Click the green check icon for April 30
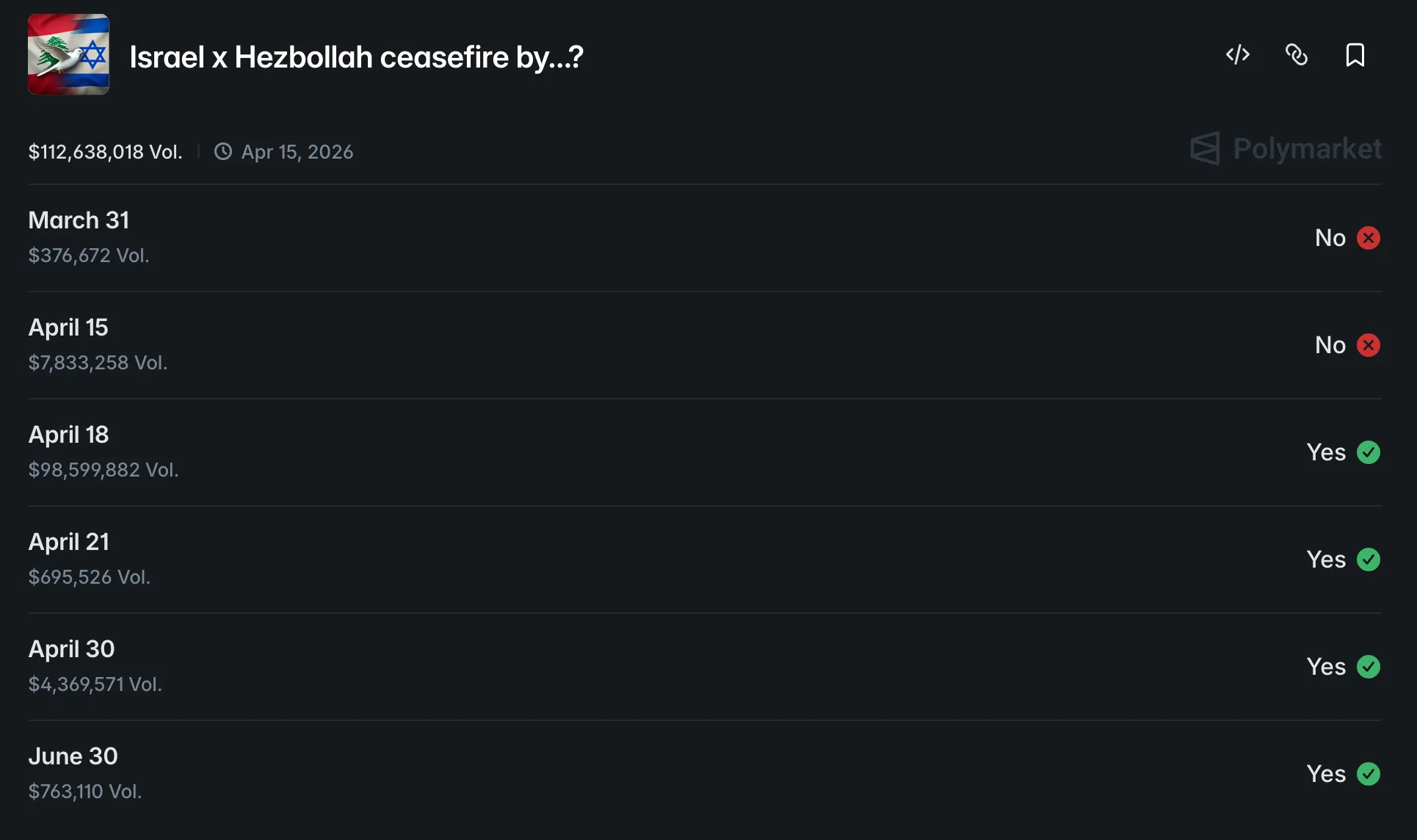This screenshot has height=840, width=1417. (x=1369, y=667)
